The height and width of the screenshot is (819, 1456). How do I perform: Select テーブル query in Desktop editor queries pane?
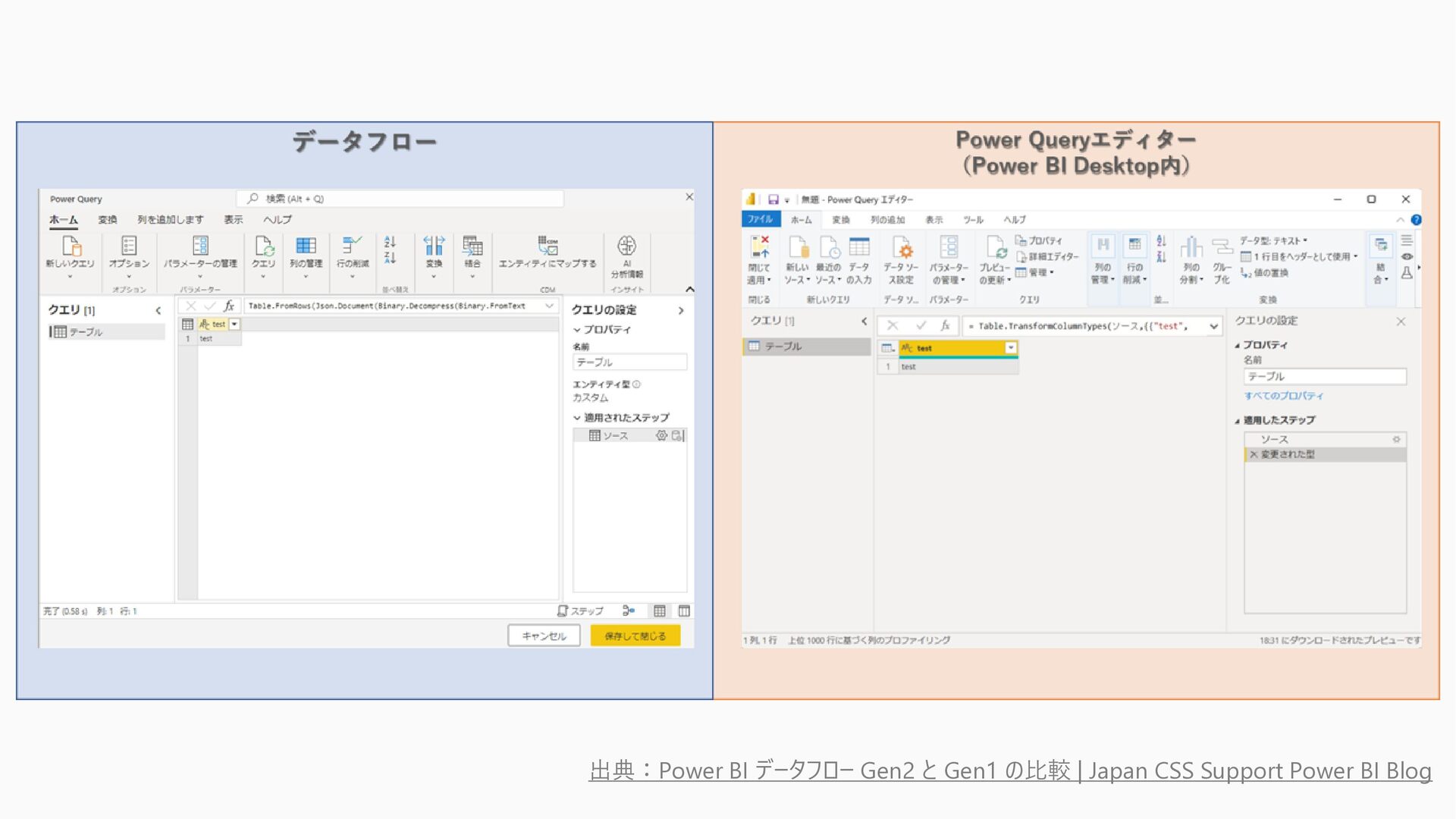click(x=807, y=347)
